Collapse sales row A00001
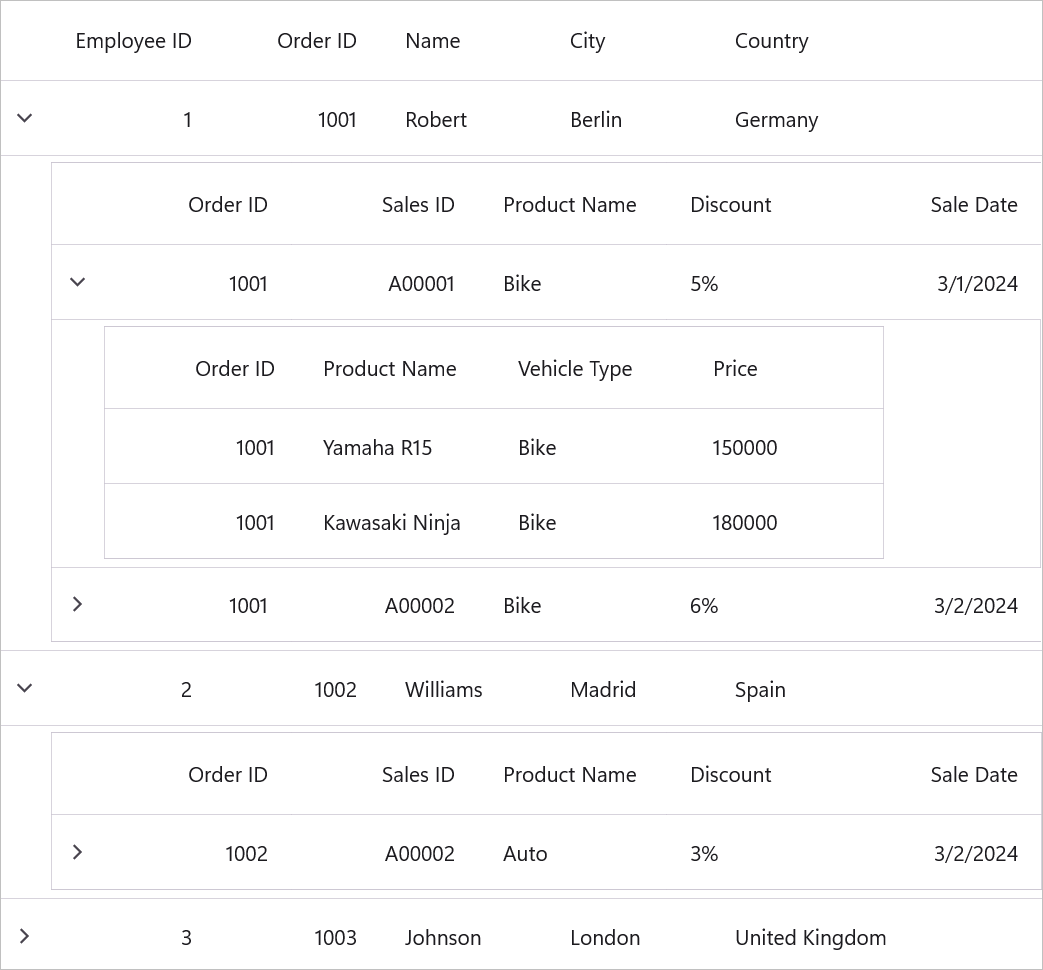Screen dimensions: 1043x970 pyautogui.click(x=77, y=282)
